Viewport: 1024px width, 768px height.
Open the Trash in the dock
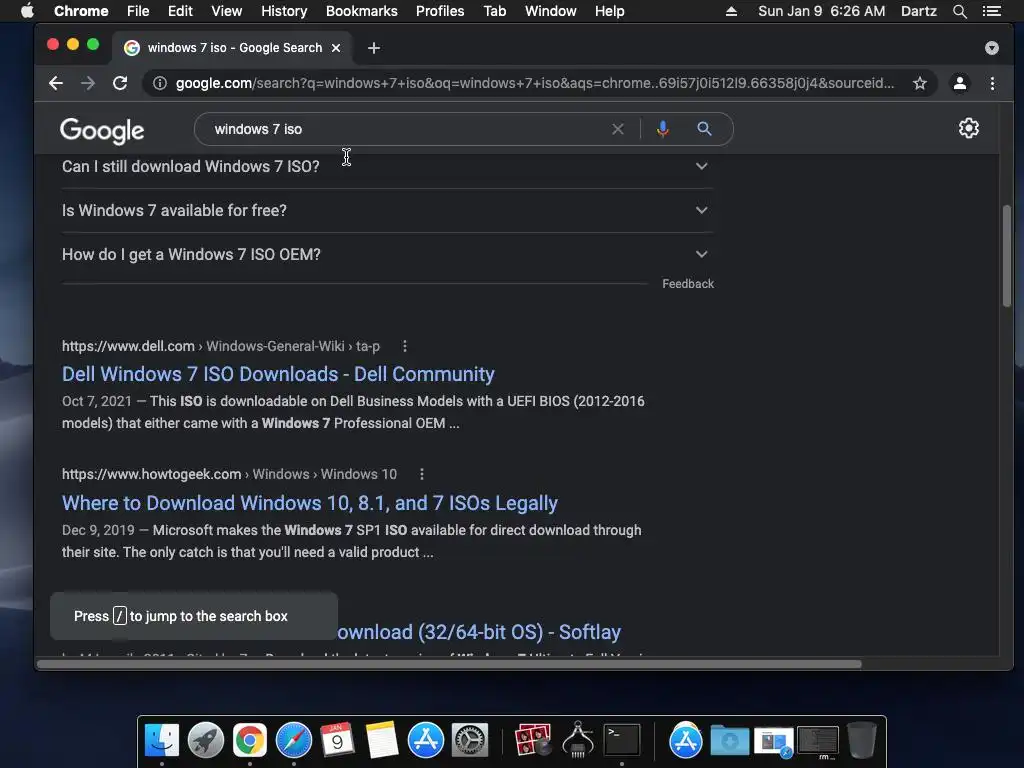(x=861, y=741)
